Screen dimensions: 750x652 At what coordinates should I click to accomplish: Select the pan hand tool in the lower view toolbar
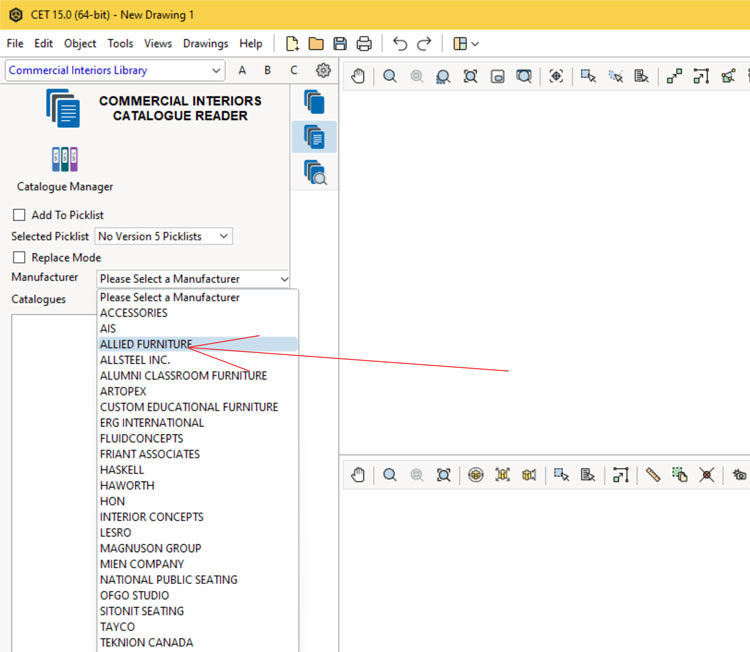[358, 475]
